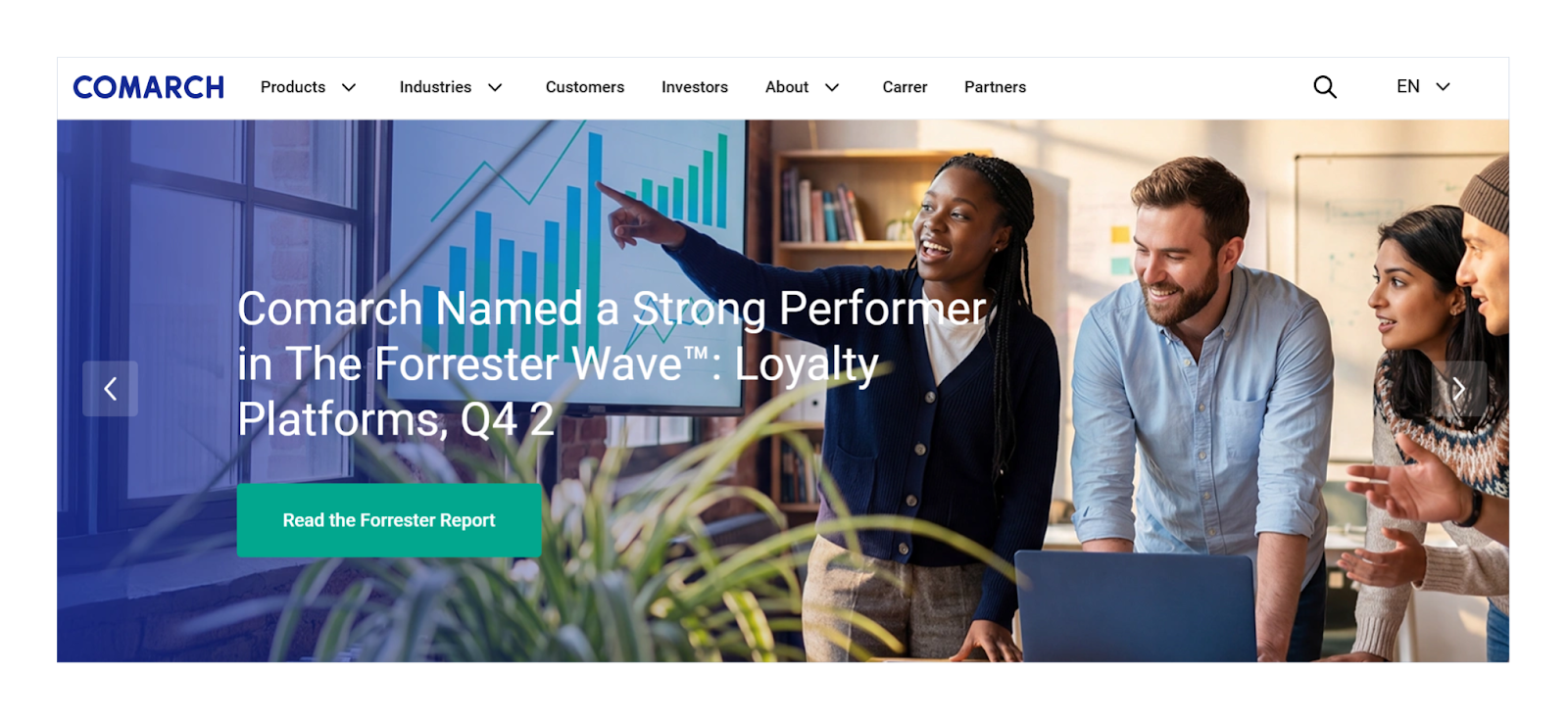Open the search magnifier icon

[x=1325, y=87]
